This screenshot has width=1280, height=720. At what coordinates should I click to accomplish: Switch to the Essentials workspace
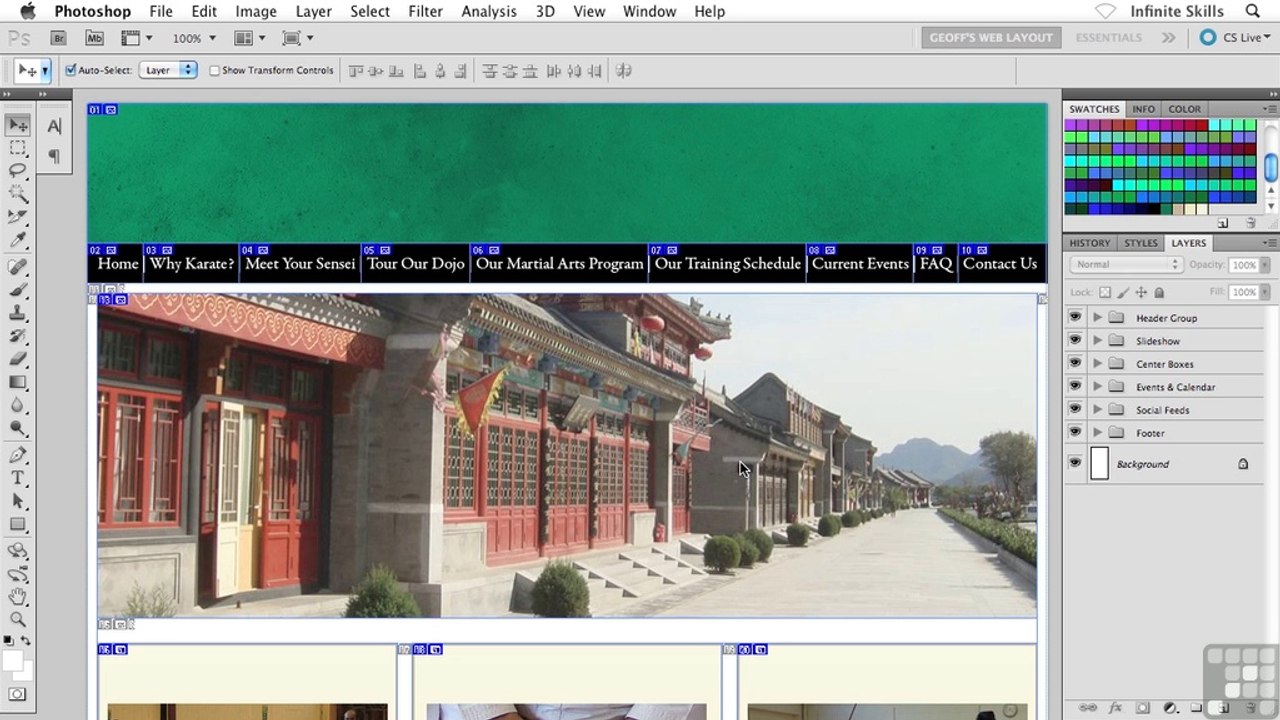[1108, 38]
